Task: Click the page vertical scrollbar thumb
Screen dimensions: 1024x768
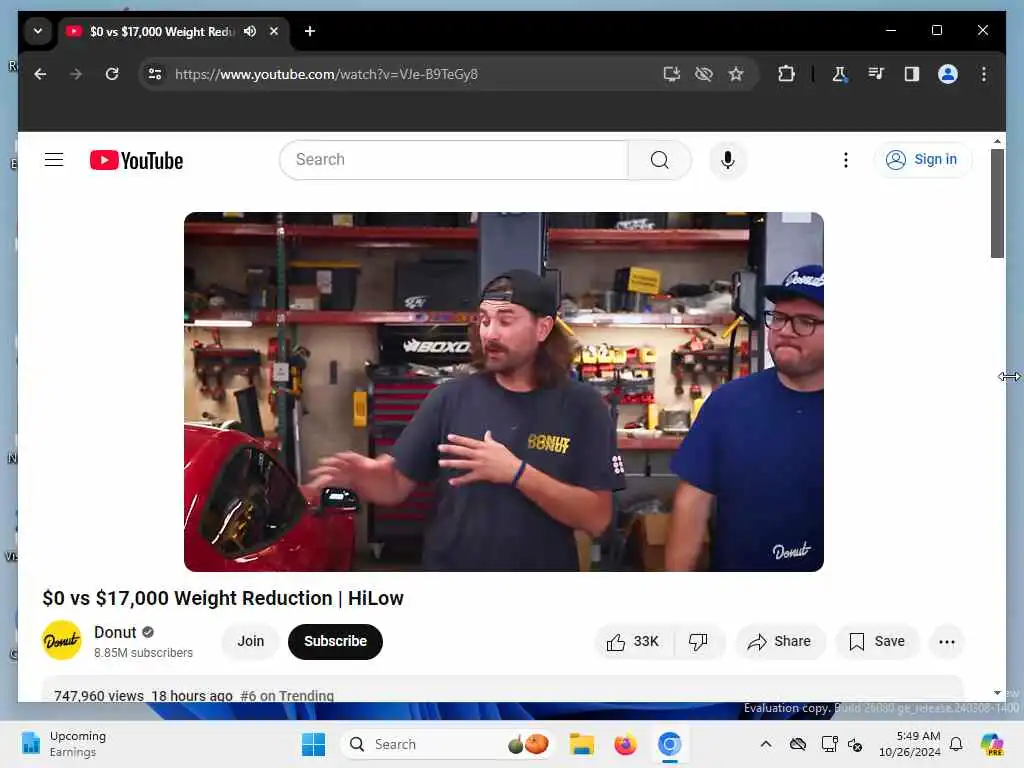Action: click(x=997, y=203)
